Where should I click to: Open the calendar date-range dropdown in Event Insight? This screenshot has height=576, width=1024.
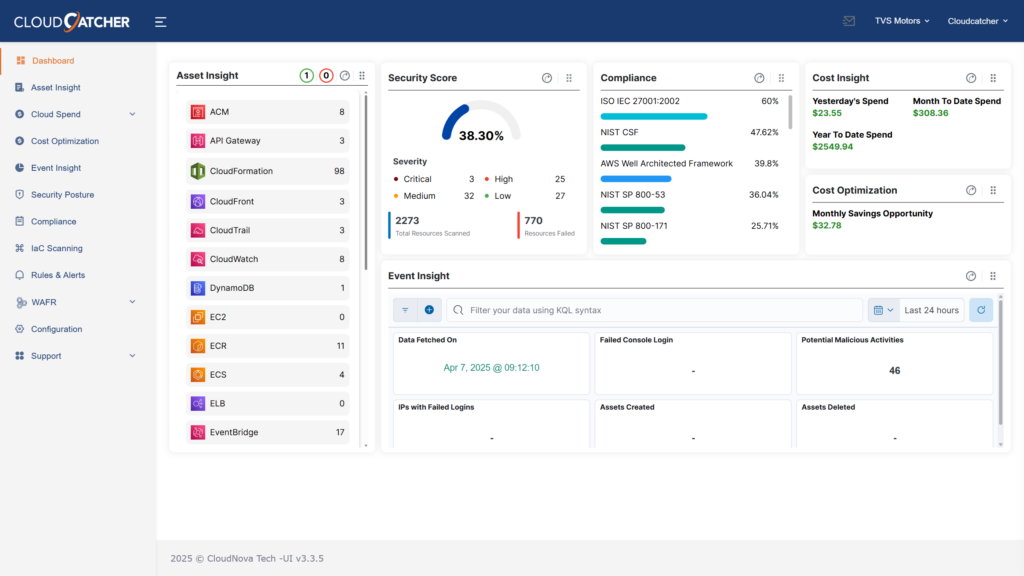884,310
